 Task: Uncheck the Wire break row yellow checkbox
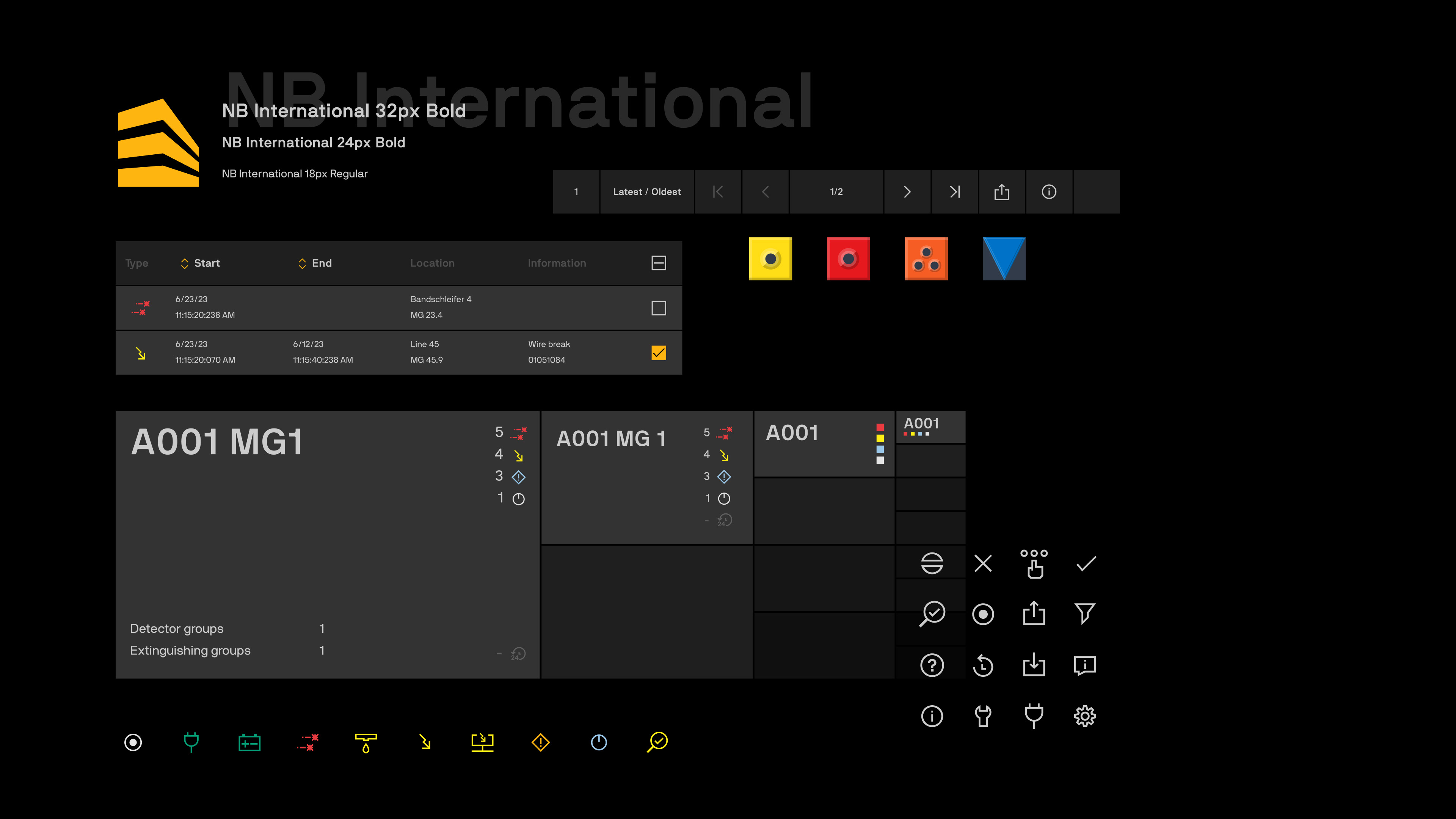coord(659,353)
